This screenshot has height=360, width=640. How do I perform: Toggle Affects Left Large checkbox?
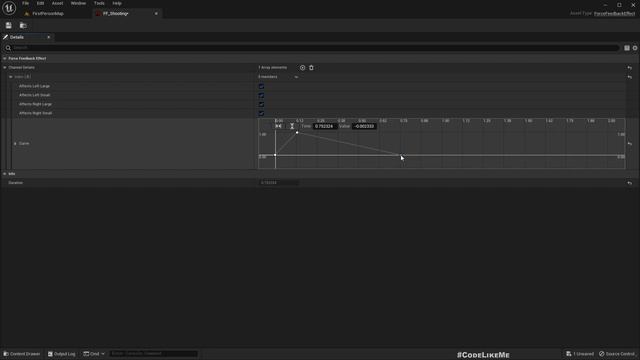[261, 86]
